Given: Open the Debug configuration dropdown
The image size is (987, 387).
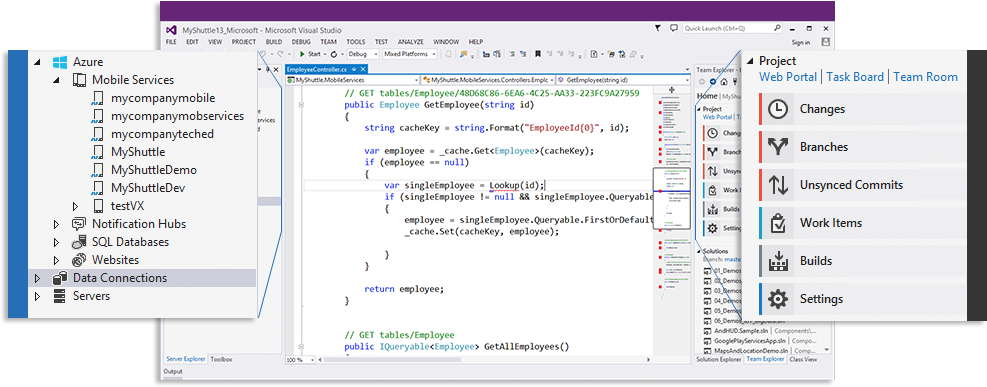Looking at the screenshot, I should point(363,54).
